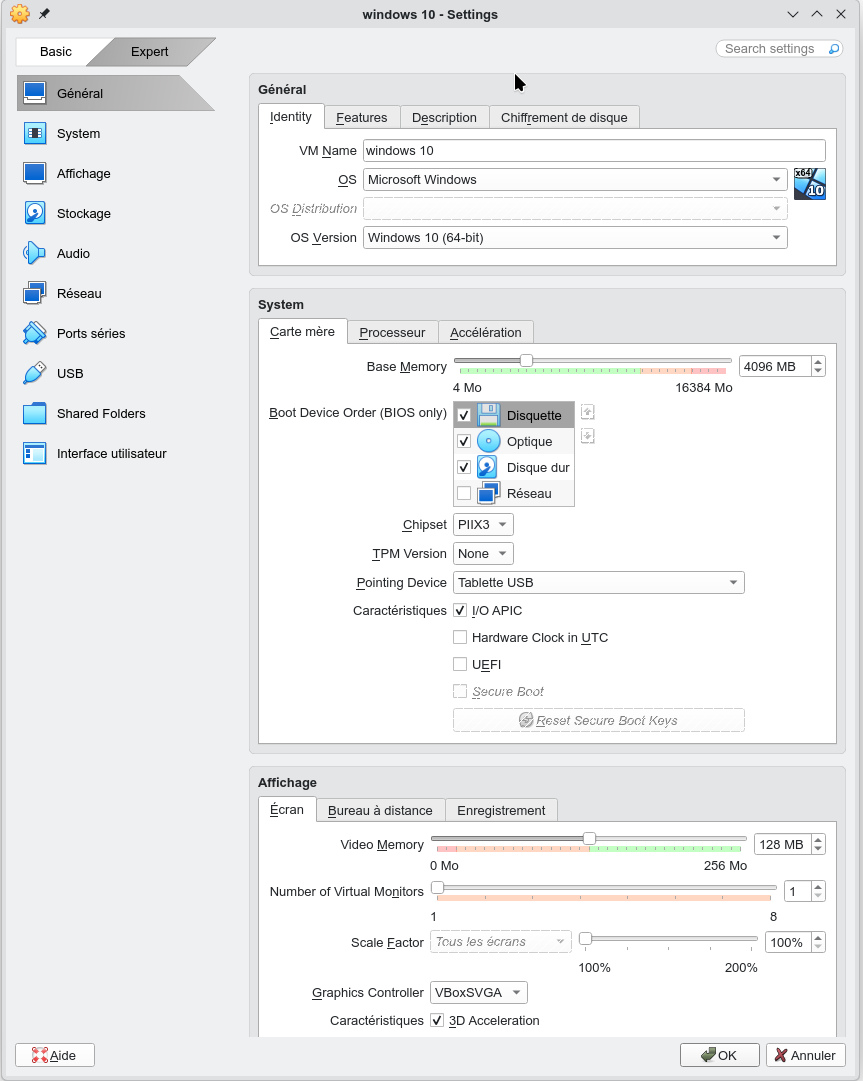The image size is (863, 1081).
Task: Open the Interface utilisateur icon
Action: 35,453
